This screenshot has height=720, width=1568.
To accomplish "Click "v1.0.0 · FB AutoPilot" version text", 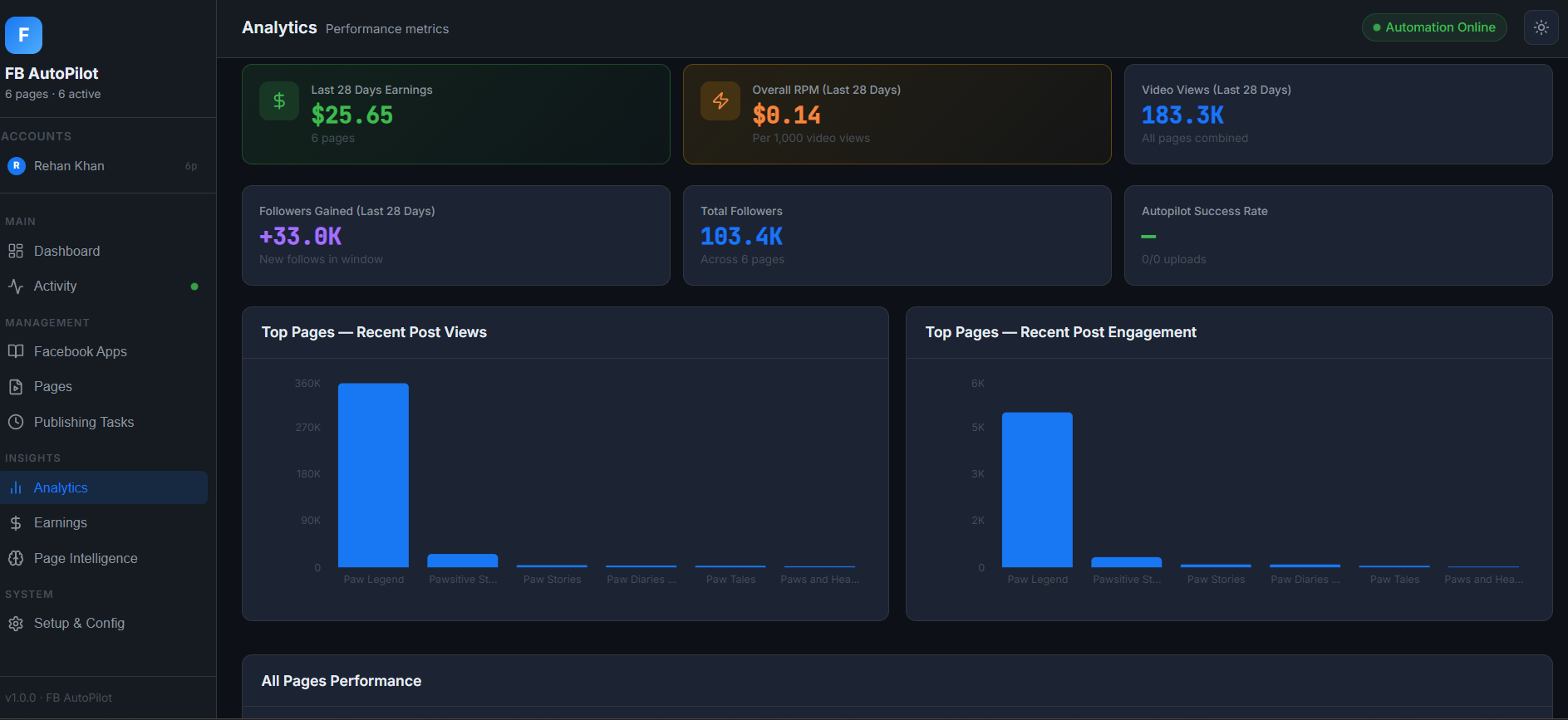I will coord(58,698).
